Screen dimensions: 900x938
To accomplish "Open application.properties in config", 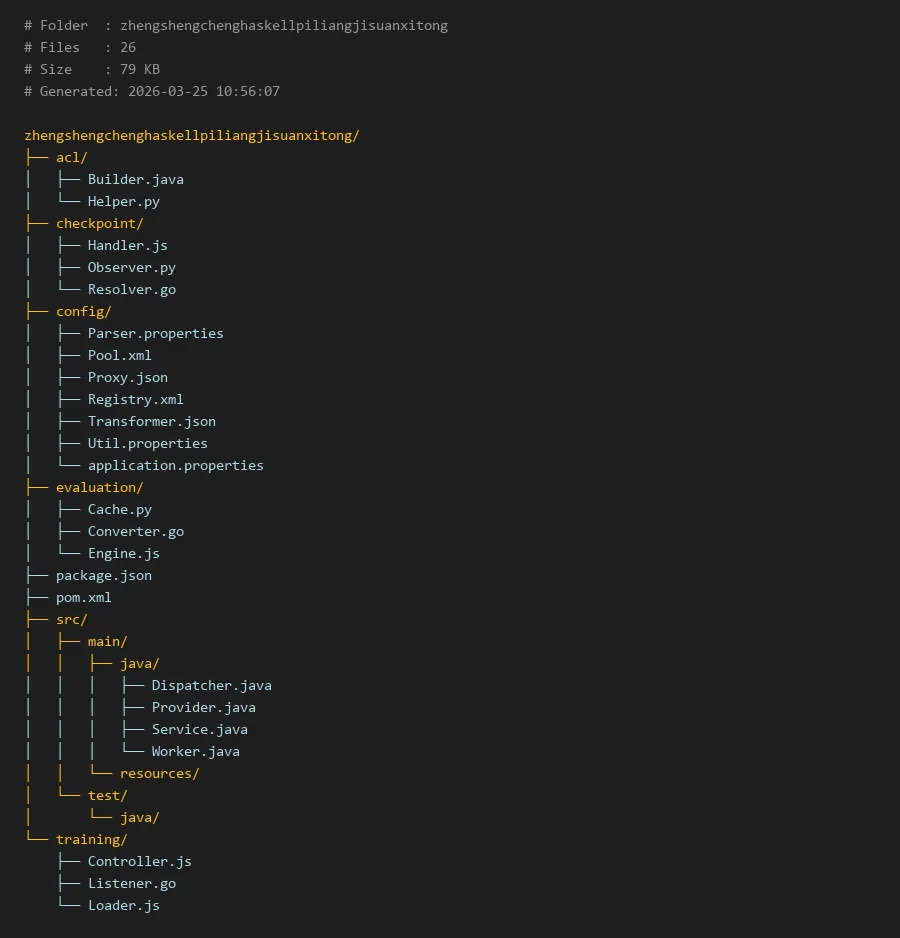I will coord(175,465).
